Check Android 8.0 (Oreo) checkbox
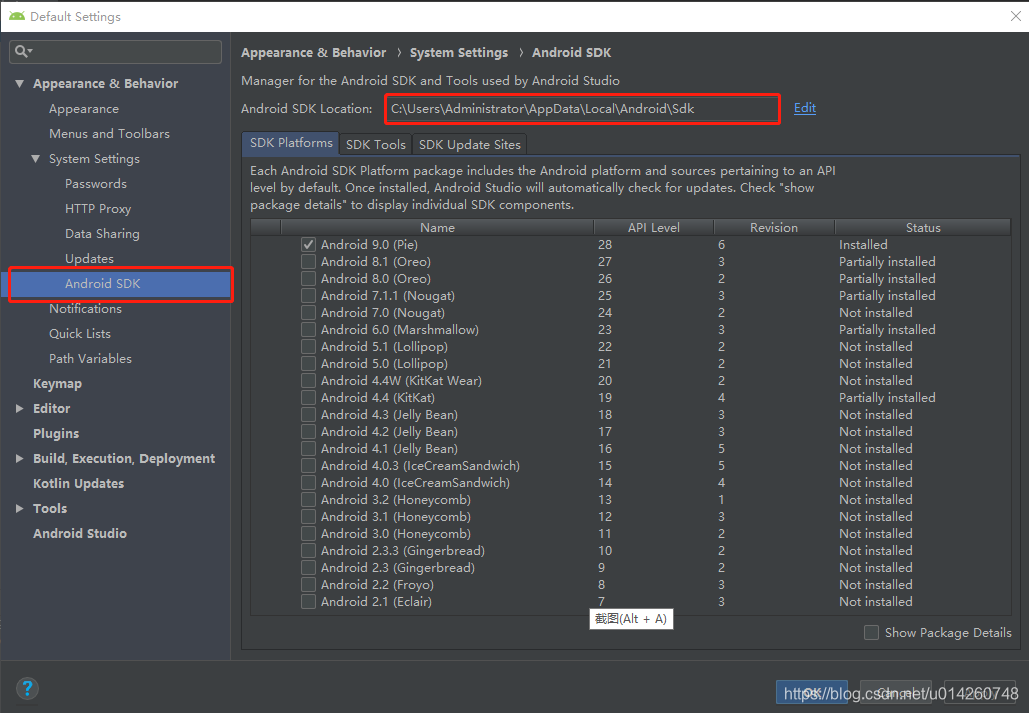Viewport: 1029px width, 713px height. [x=308, y=279]
